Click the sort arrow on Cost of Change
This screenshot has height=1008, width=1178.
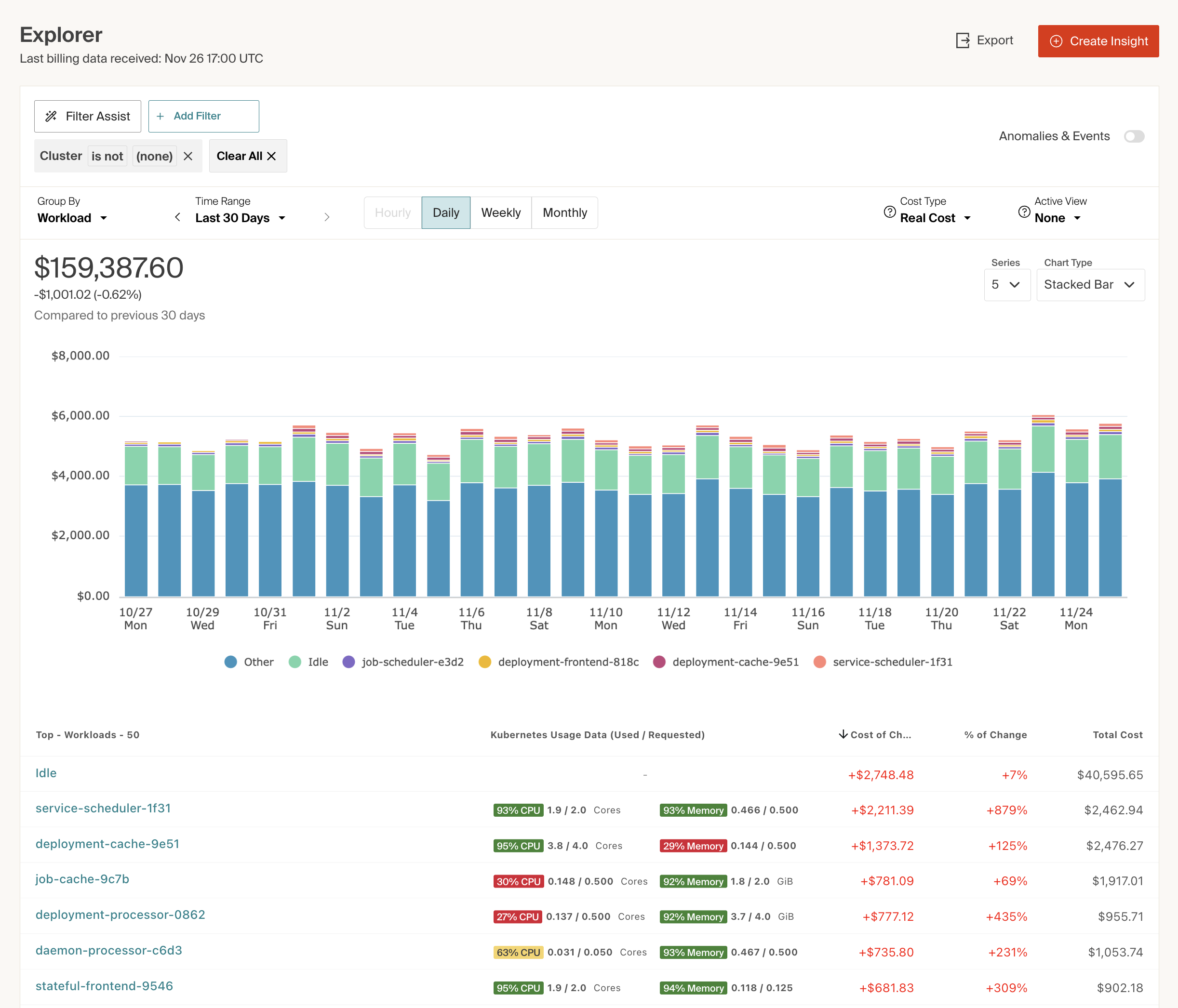(x=843, y=734)
